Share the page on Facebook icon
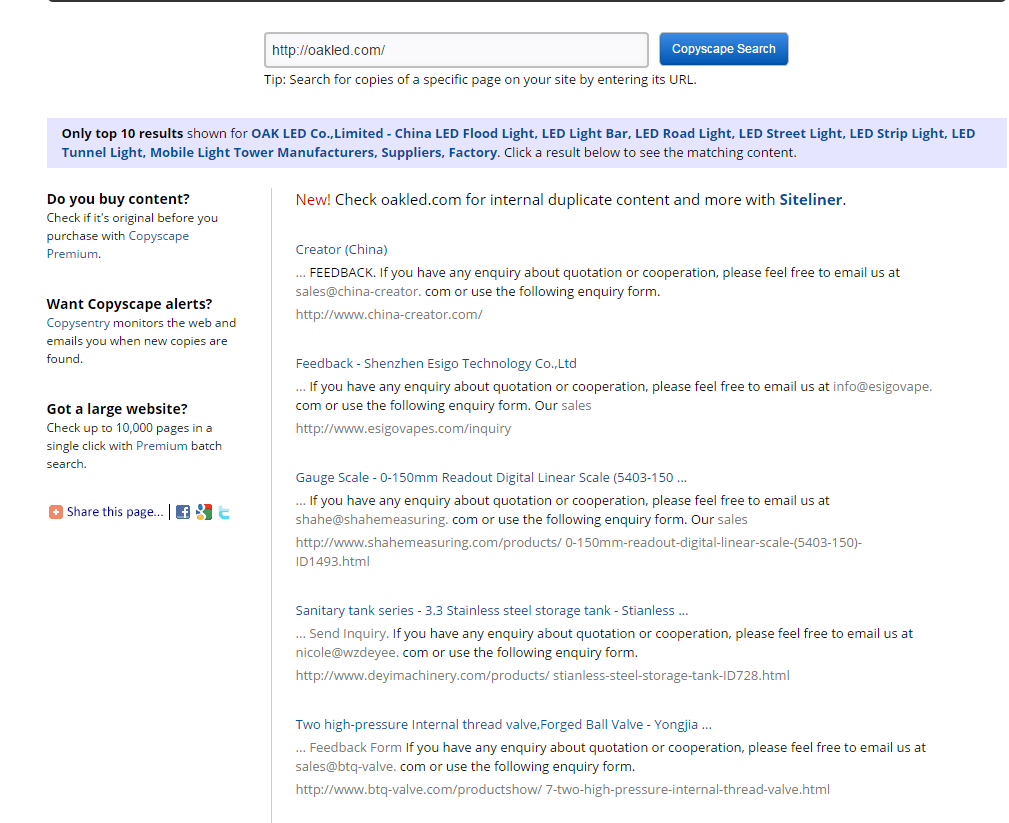The height and width of the screenshot is (823, 1009). click(x=183, y=512)
